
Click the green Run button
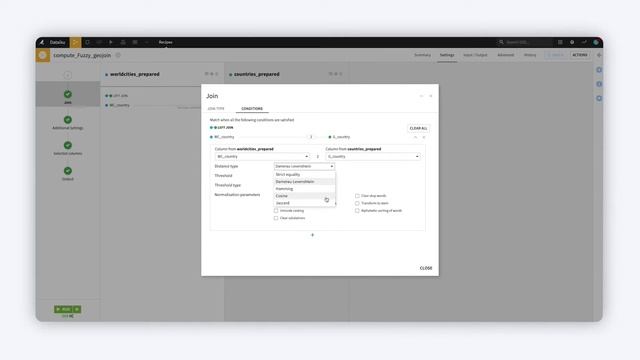coord(64,309)
